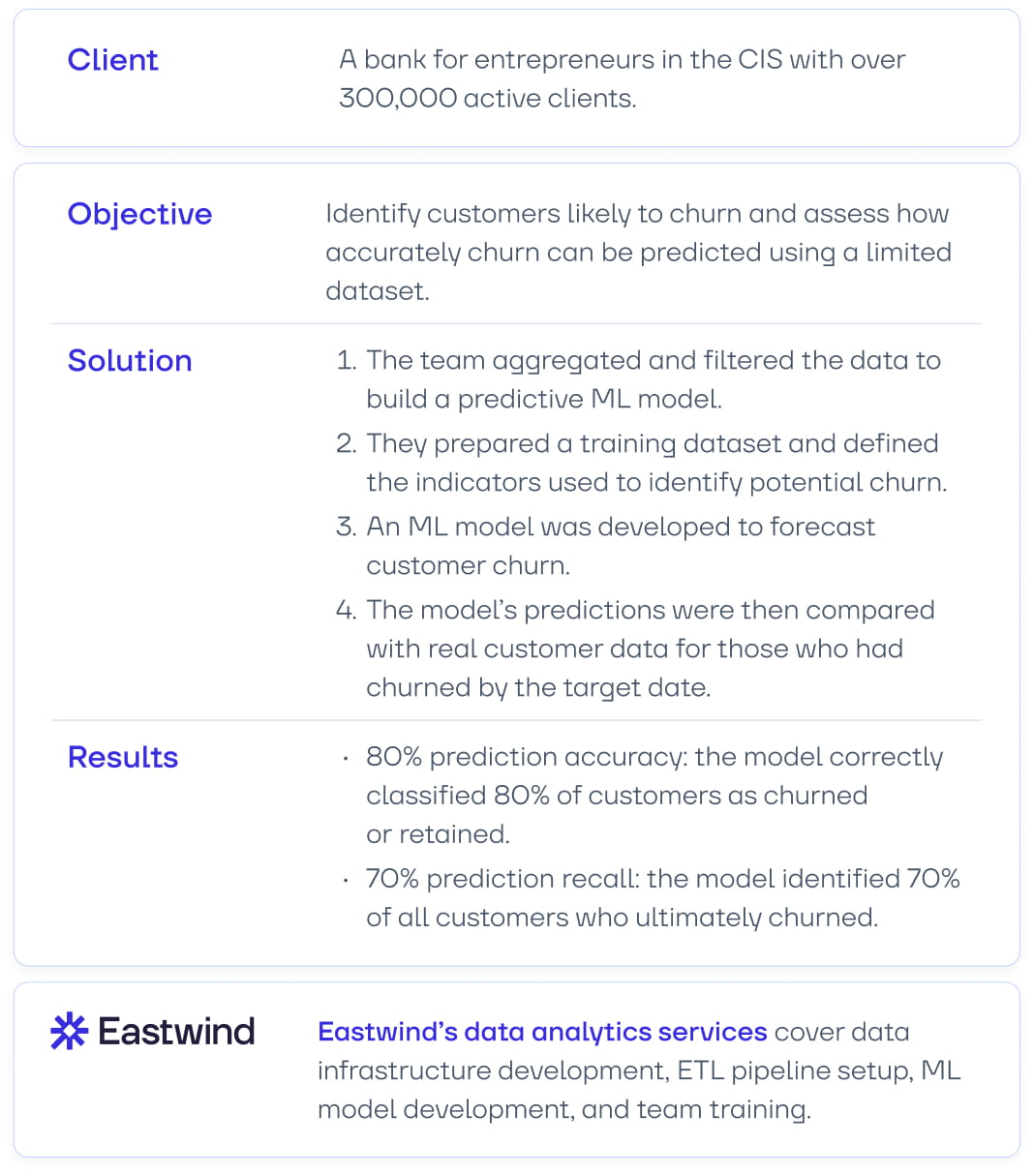This screenshot has height=1176, width=1034.
Task: Click the Eastwind wordmark text
Action: coord(176,1032)
